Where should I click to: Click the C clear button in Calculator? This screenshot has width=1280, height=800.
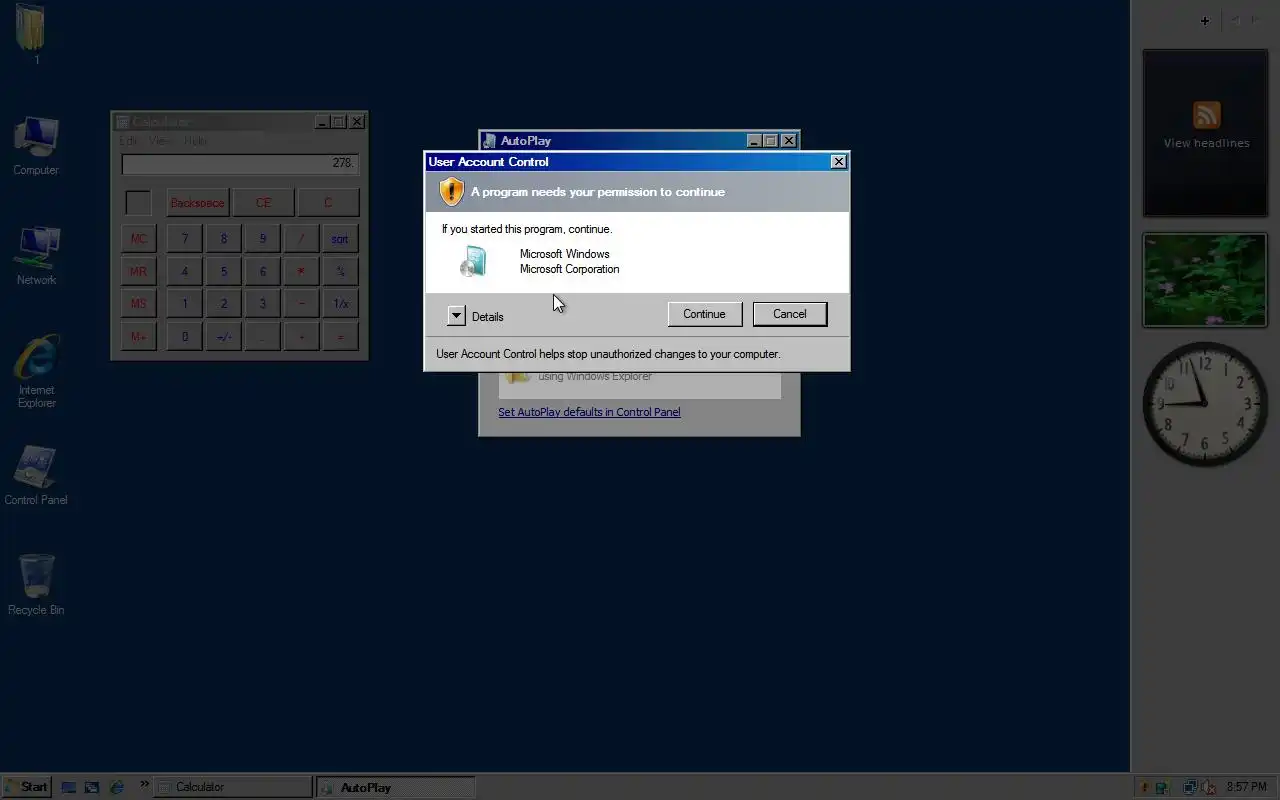click(x=328, y=203)
